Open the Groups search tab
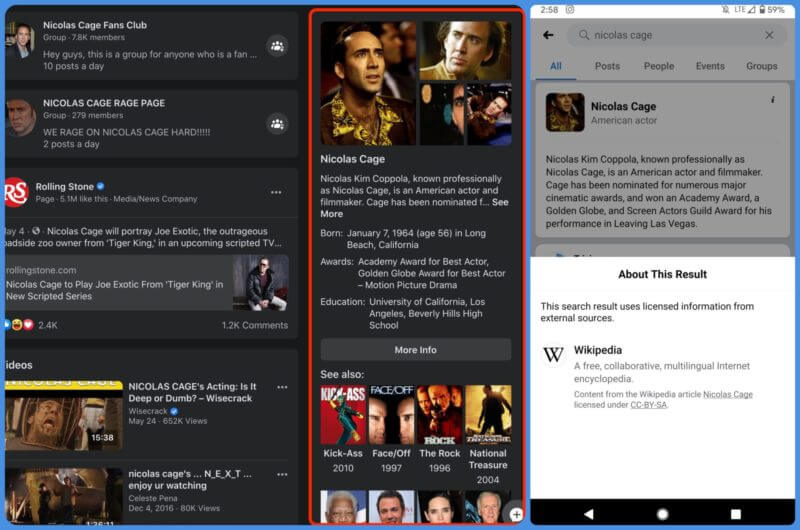Image resolution: width=800 pixels, height=530 pixels. [762, 66]
